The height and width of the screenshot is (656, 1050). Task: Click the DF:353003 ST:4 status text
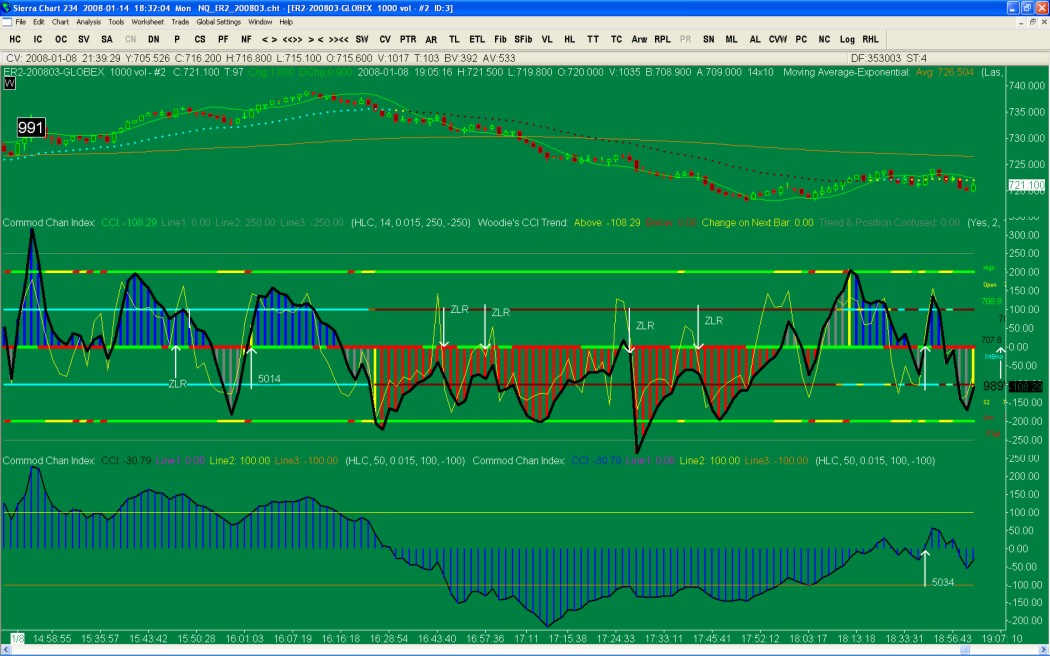[889, 58]
